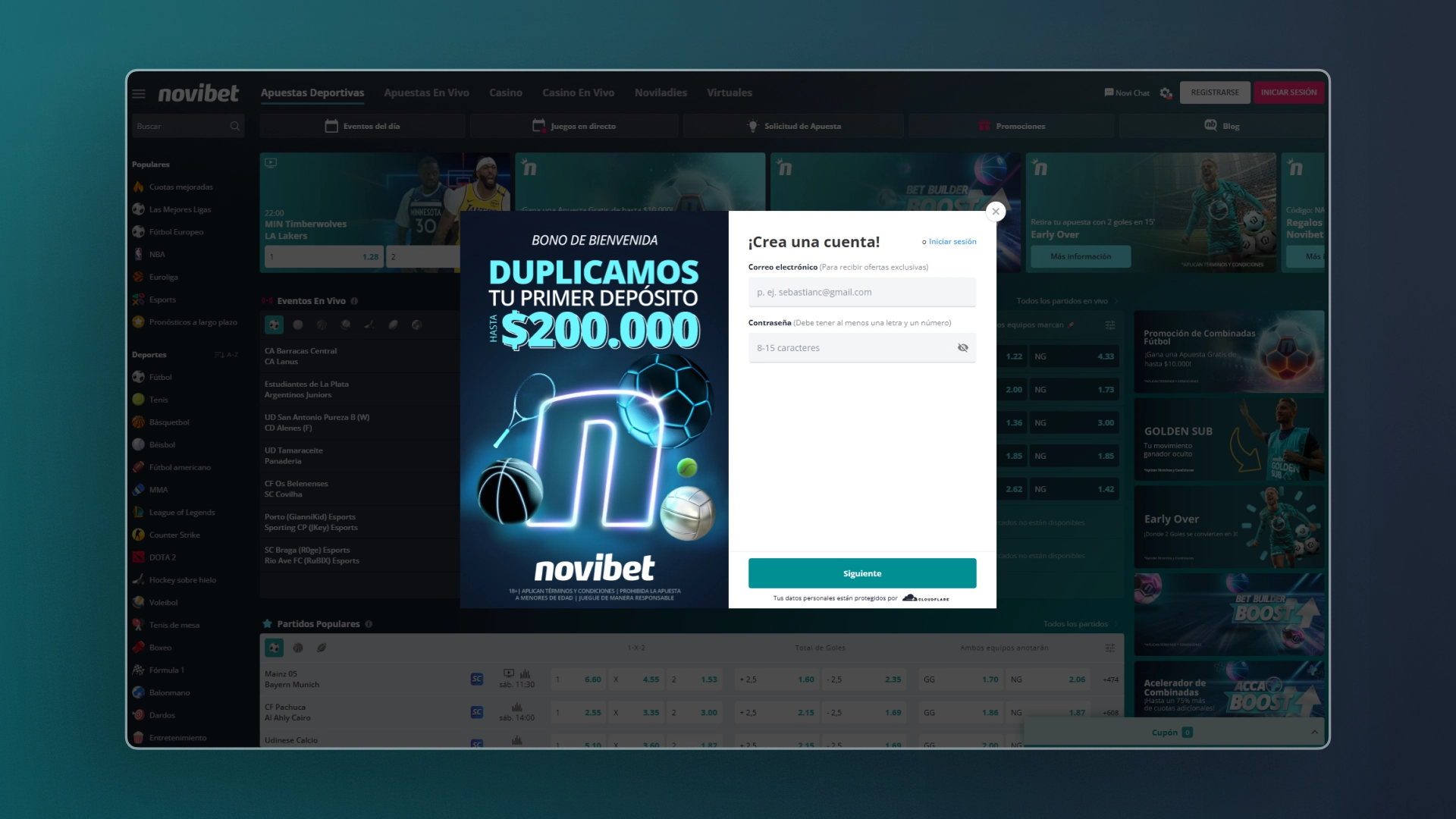This screenshot has height=819, width=1456.
Task: Open Acelerador de Combinadas card
Action: [x=1229, y=690]
